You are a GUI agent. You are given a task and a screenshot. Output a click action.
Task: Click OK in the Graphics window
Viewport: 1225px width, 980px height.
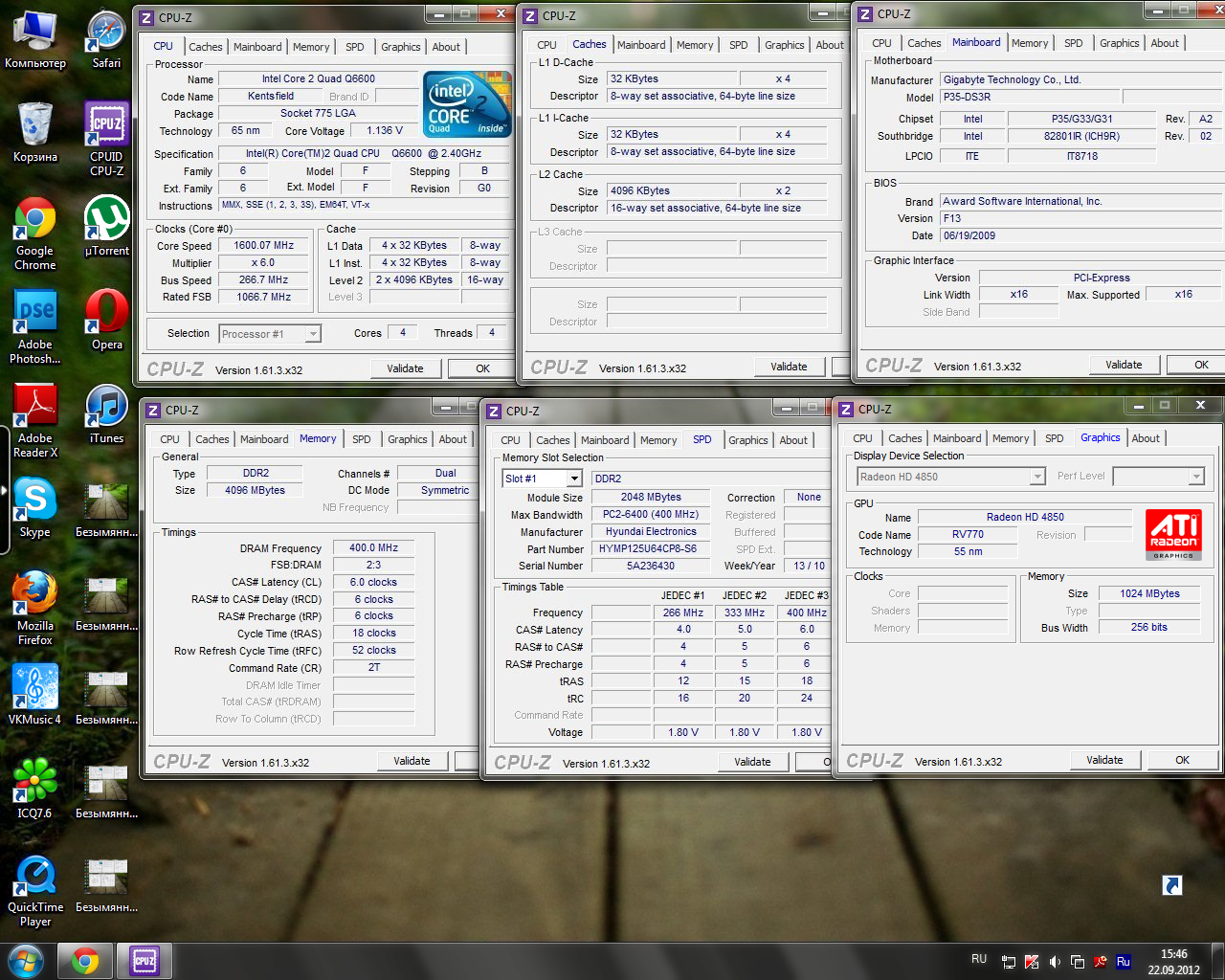1183,760
